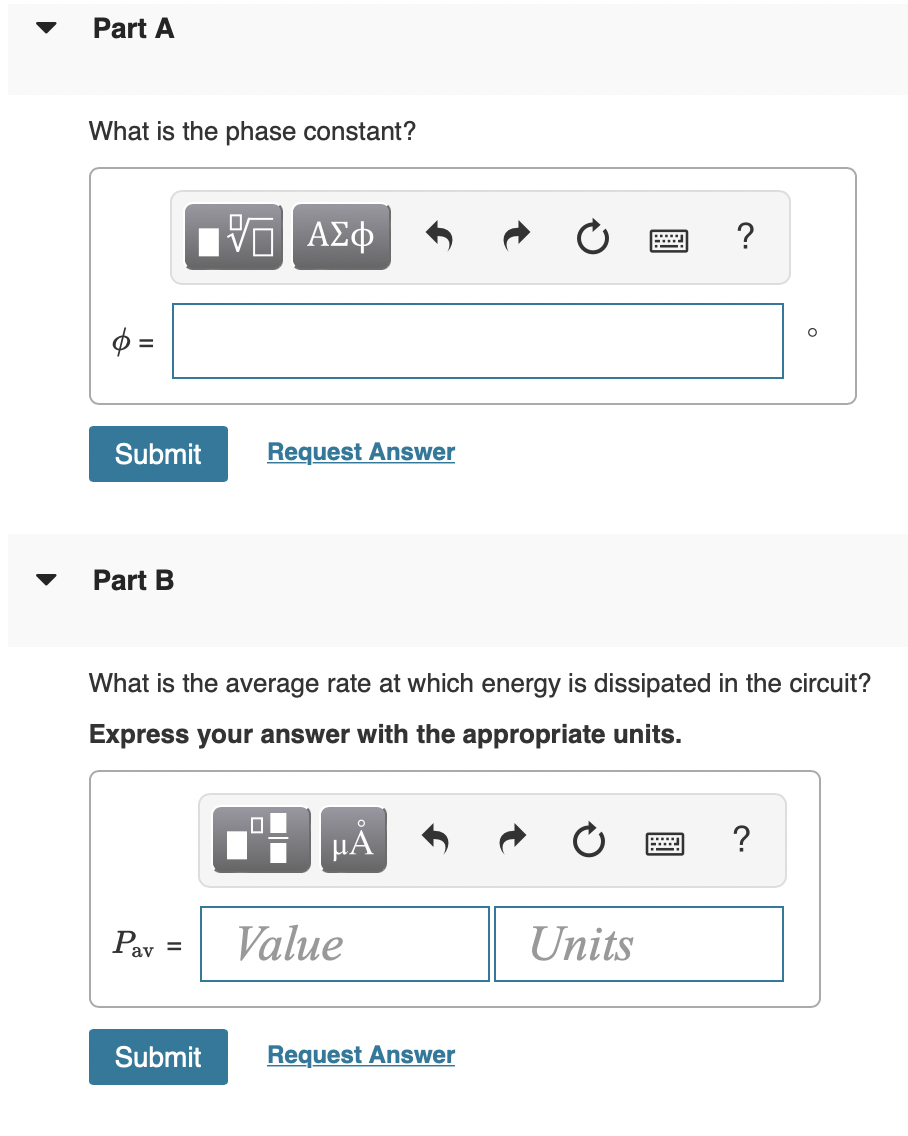Open help question mark in Part B

click(x=741, y=839)
